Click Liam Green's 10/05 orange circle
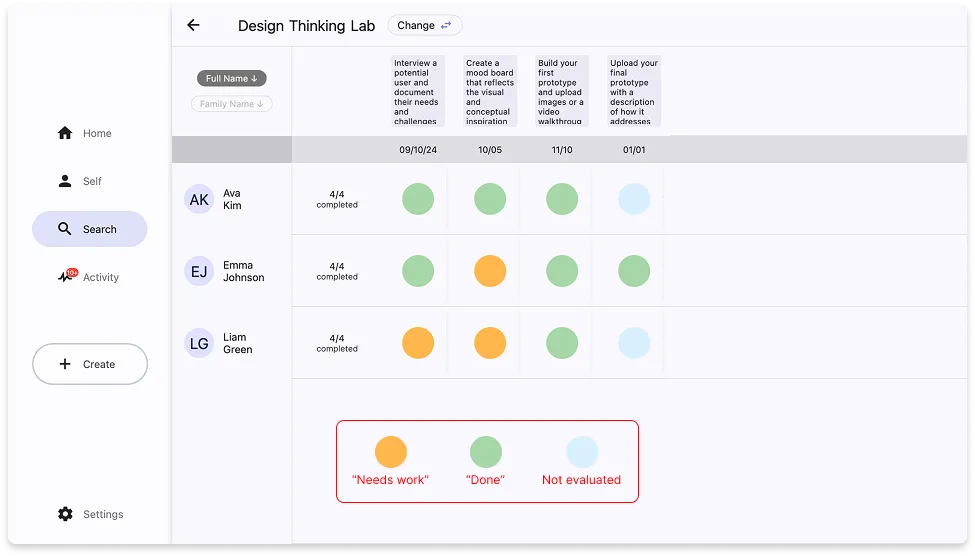 pos(490,343)
